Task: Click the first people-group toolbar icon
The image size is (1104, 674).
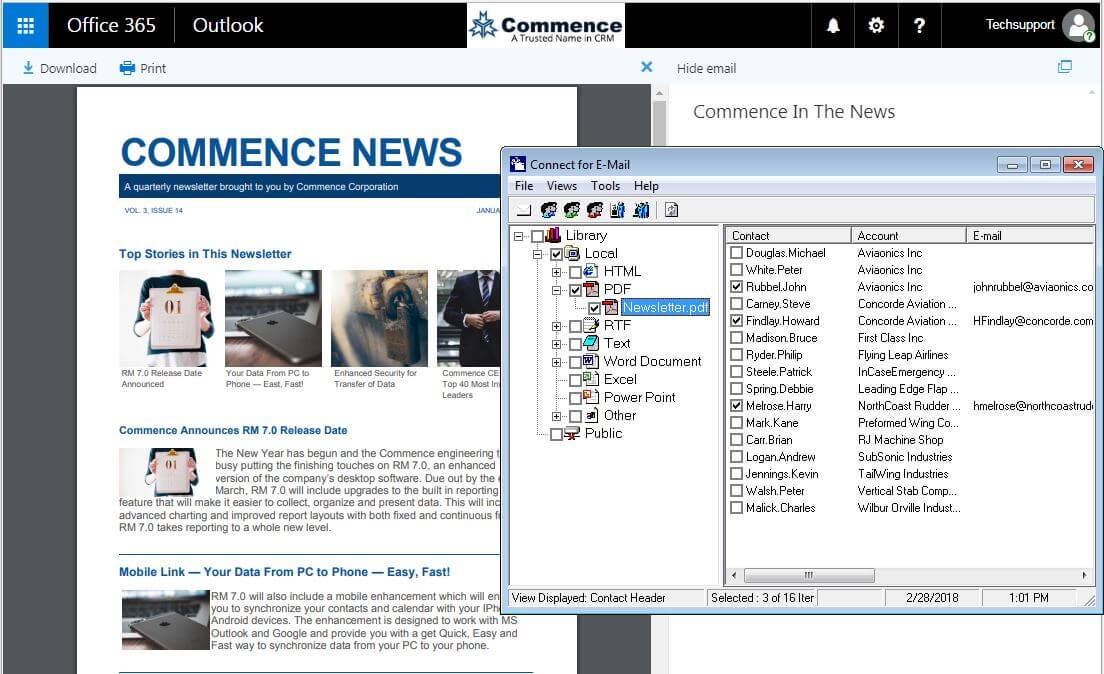Action: pyautogui.click(x=617, y=210)
